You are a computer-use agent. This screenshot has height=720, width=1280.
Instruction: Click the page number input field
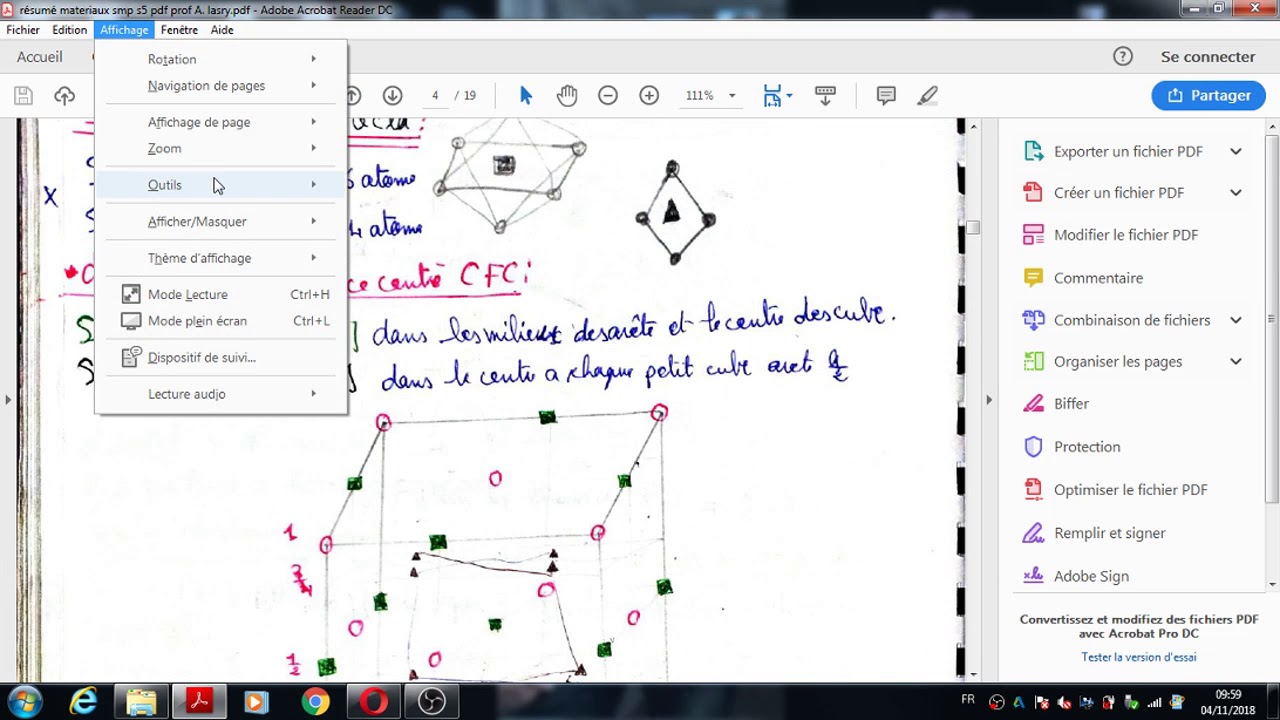(x=435, y=96)
